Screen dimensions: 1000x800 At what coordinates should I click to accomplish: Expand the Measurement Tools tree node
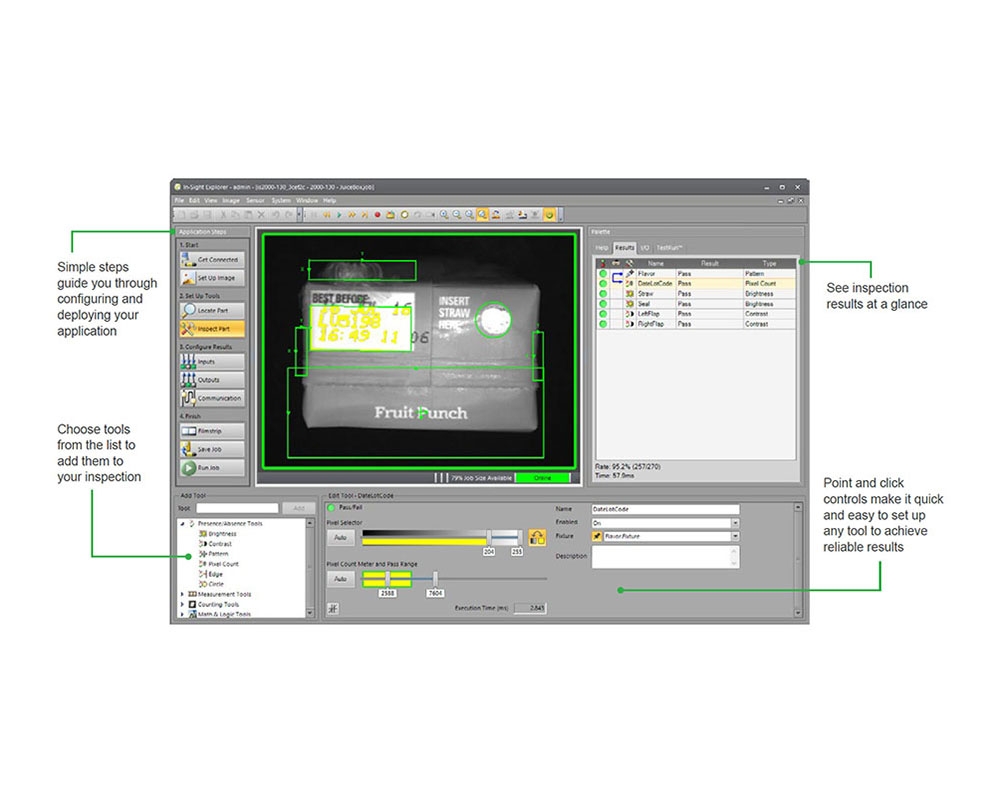click(x=182, y=594)
